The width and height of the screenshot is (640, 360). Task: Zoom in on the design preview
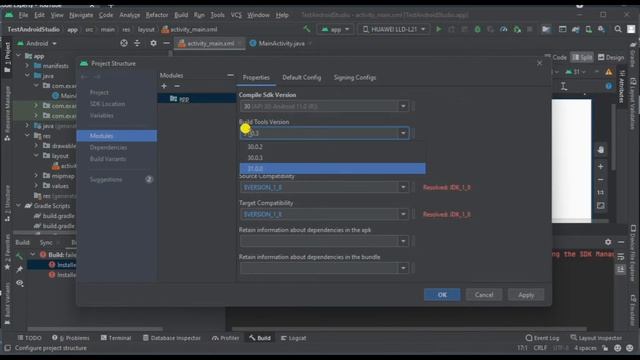(600, 167)
